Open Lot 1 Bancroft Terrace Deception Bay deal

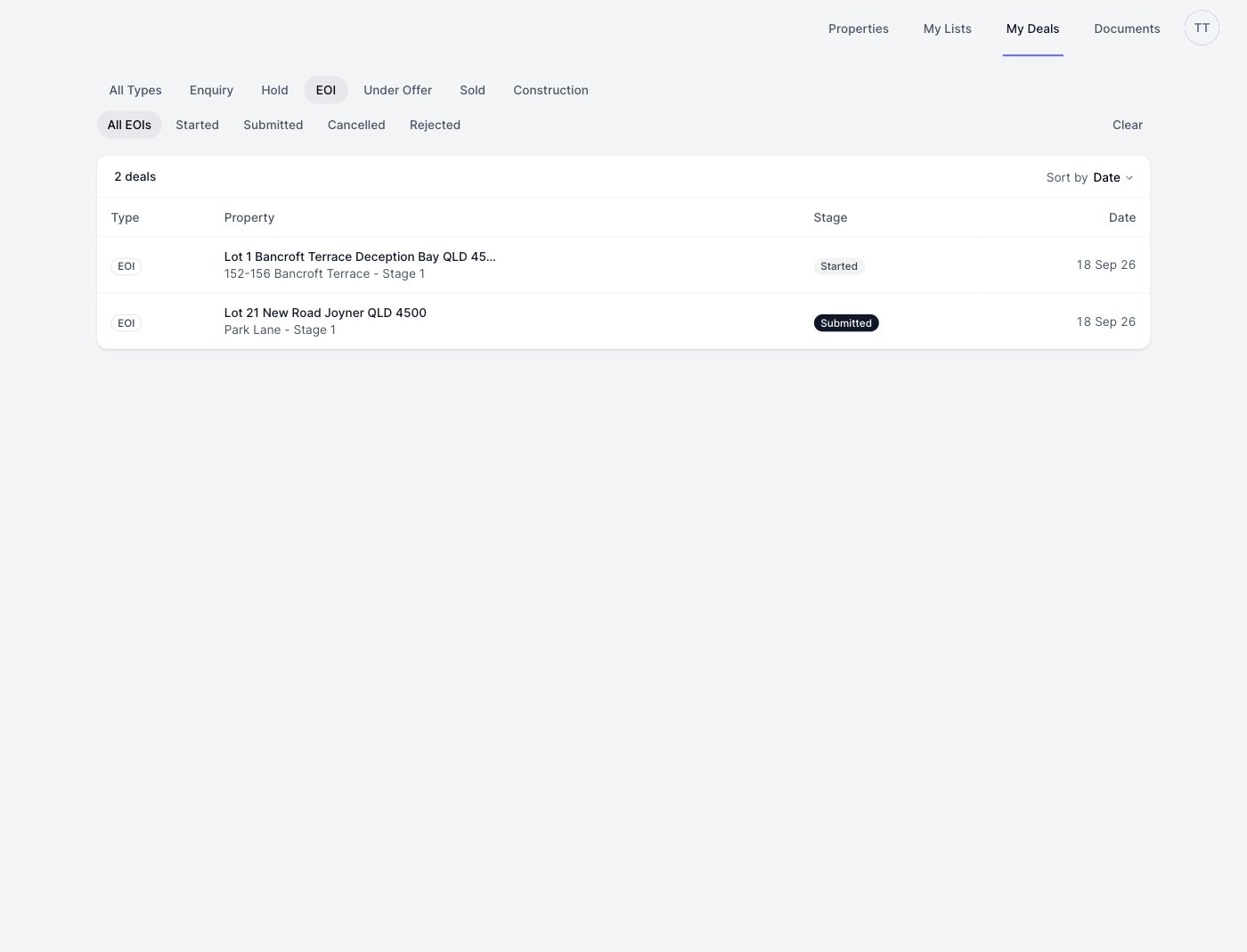[623, 264]
